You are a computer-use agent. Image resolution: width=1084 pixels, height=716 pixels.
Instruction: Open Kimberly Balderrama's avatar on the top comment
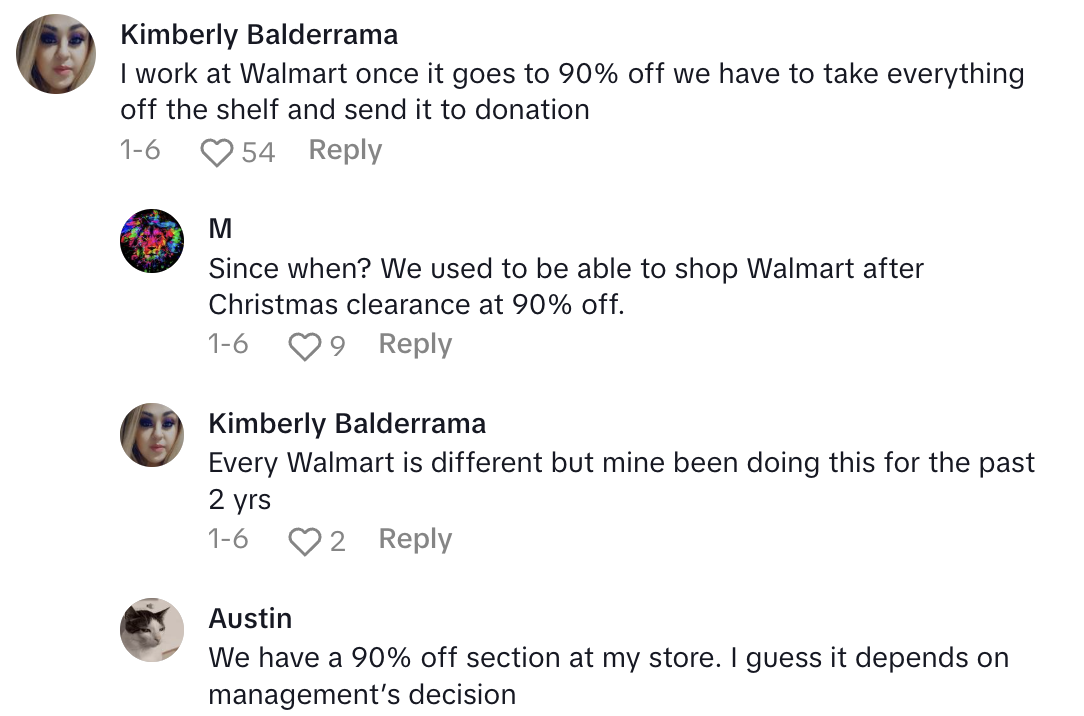point(57,54)
